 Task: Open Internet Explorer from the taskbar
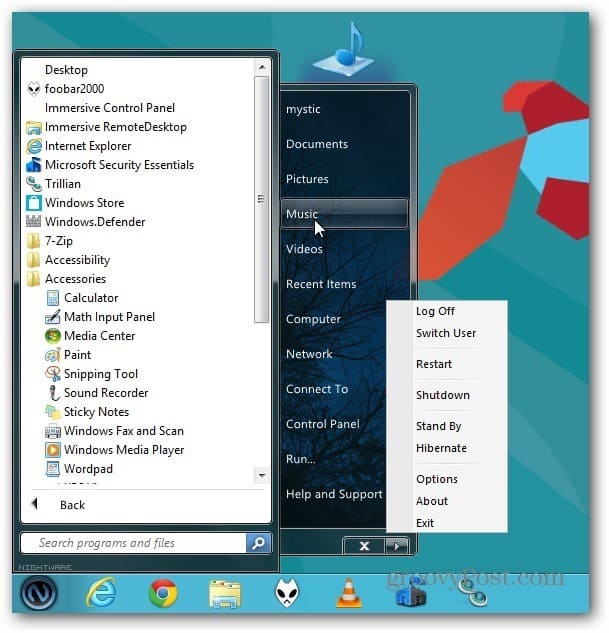click(x=101, y=593)
